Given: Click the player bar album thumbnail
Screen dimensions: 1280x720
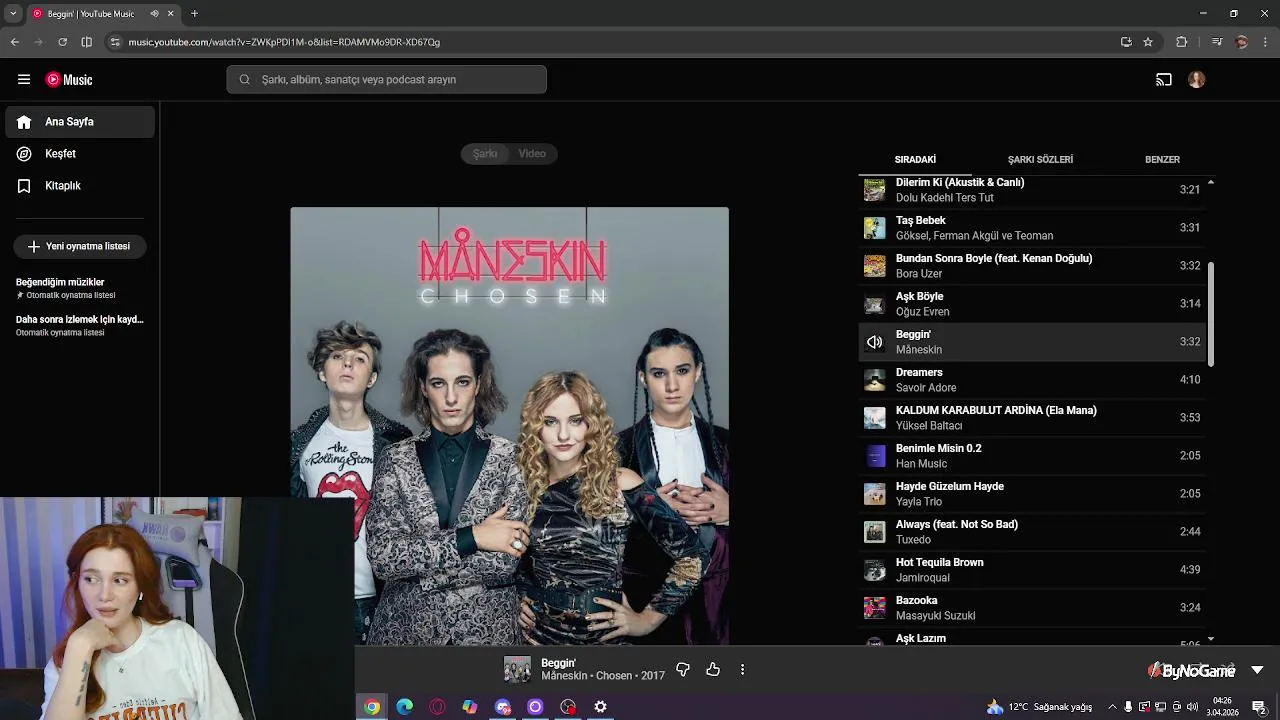Looking at the screenshot, I should (517, 669).
